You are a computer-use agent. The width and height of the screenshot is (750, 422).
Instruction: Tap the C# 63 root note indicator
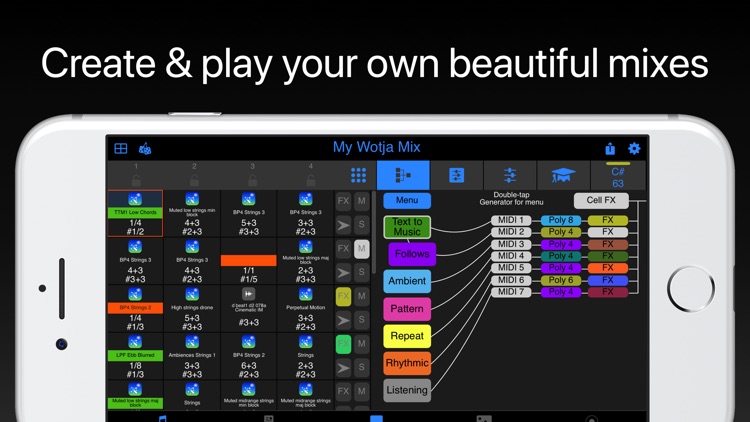click(x=618, y=176)
